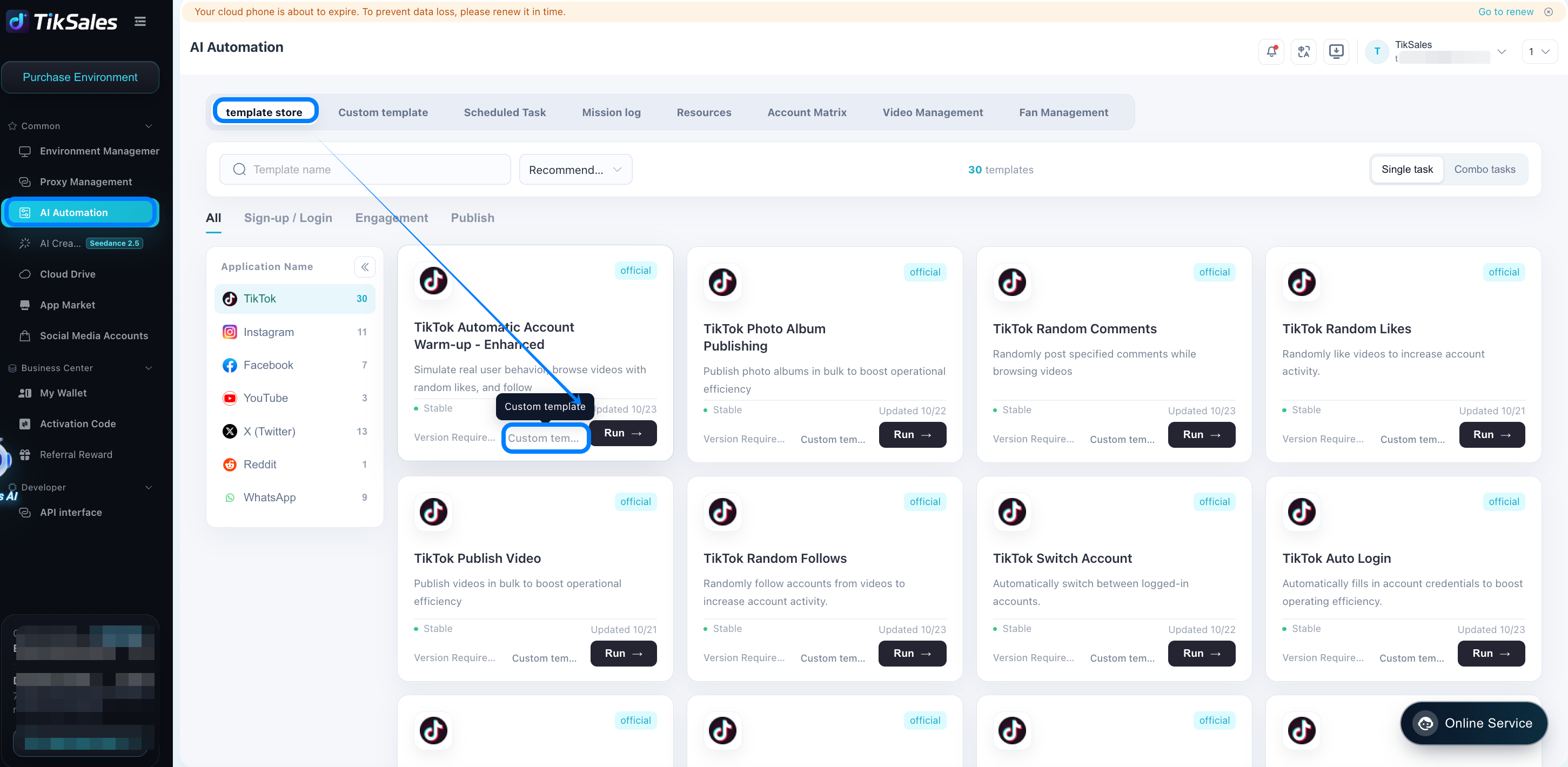
Task: Open Cloud Drive in sidebar
Action: [x=81, y=274]
